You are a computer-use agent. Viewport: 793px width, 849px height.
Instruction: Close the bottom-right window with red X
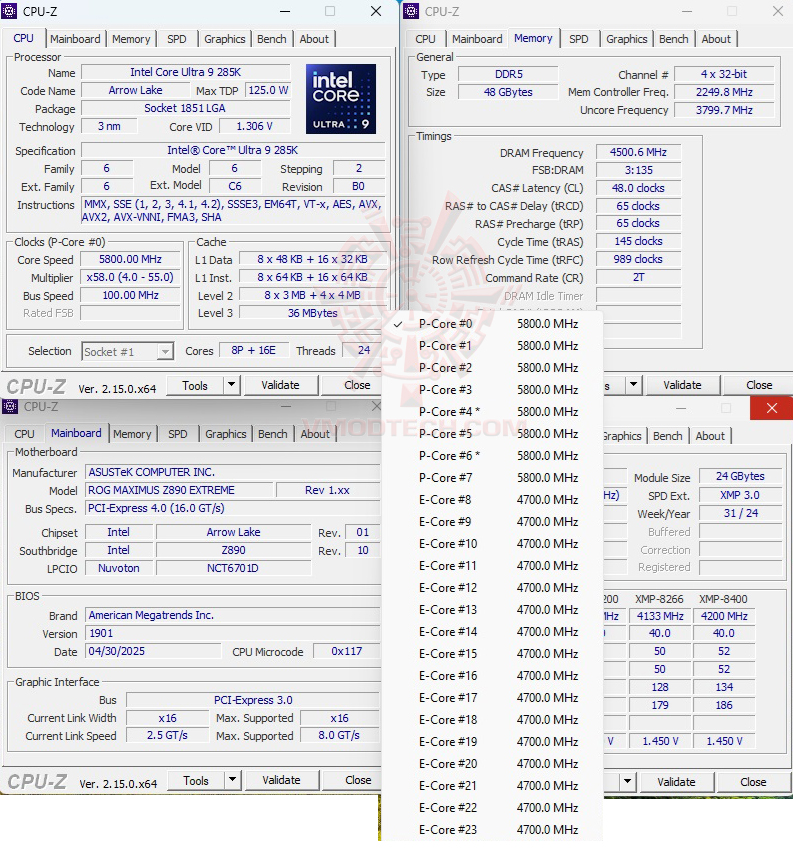click(771, 408)
